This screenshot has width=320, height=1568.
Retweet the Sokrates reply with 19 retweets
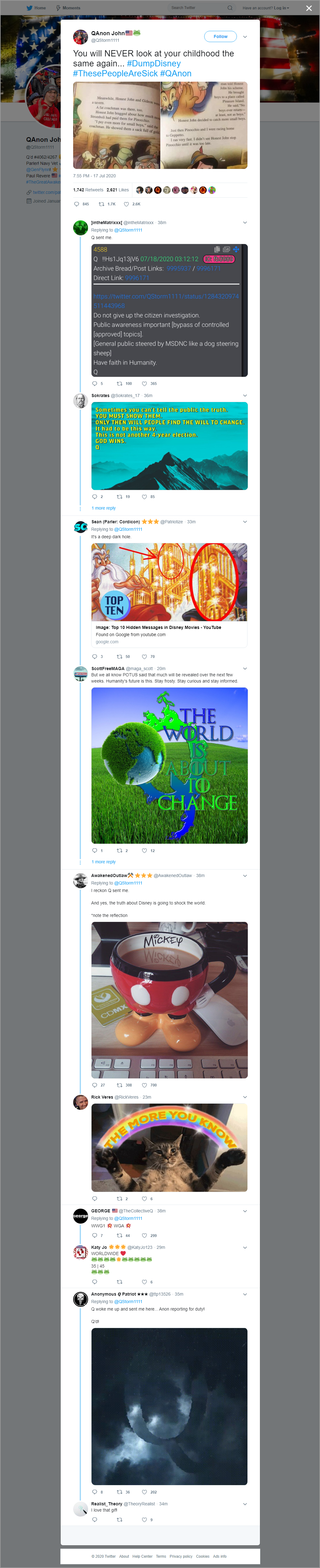click(123, 497)
